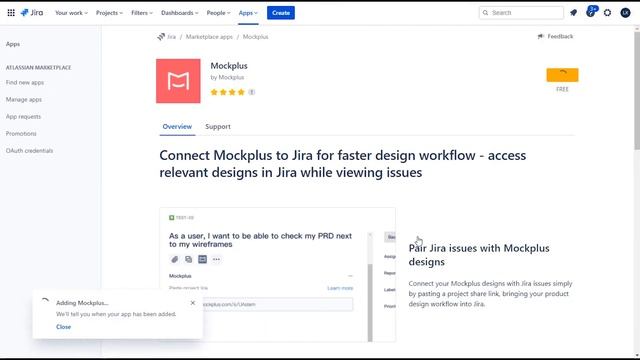
Task: Open the notifications icon in header
Action: (x=573, y=13)
